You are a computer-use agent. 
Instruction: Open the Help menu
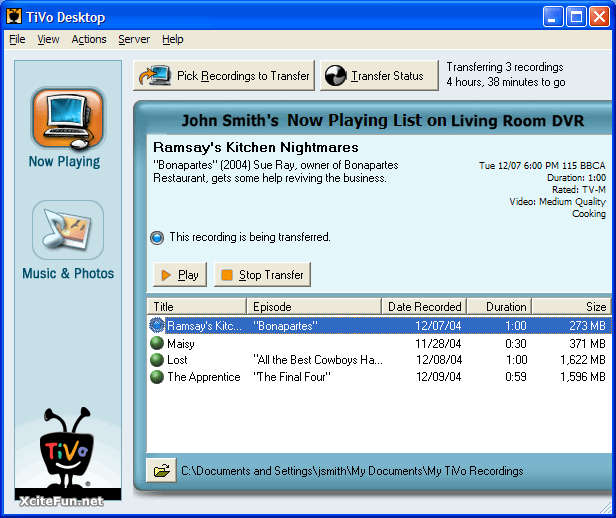point(173,39)
